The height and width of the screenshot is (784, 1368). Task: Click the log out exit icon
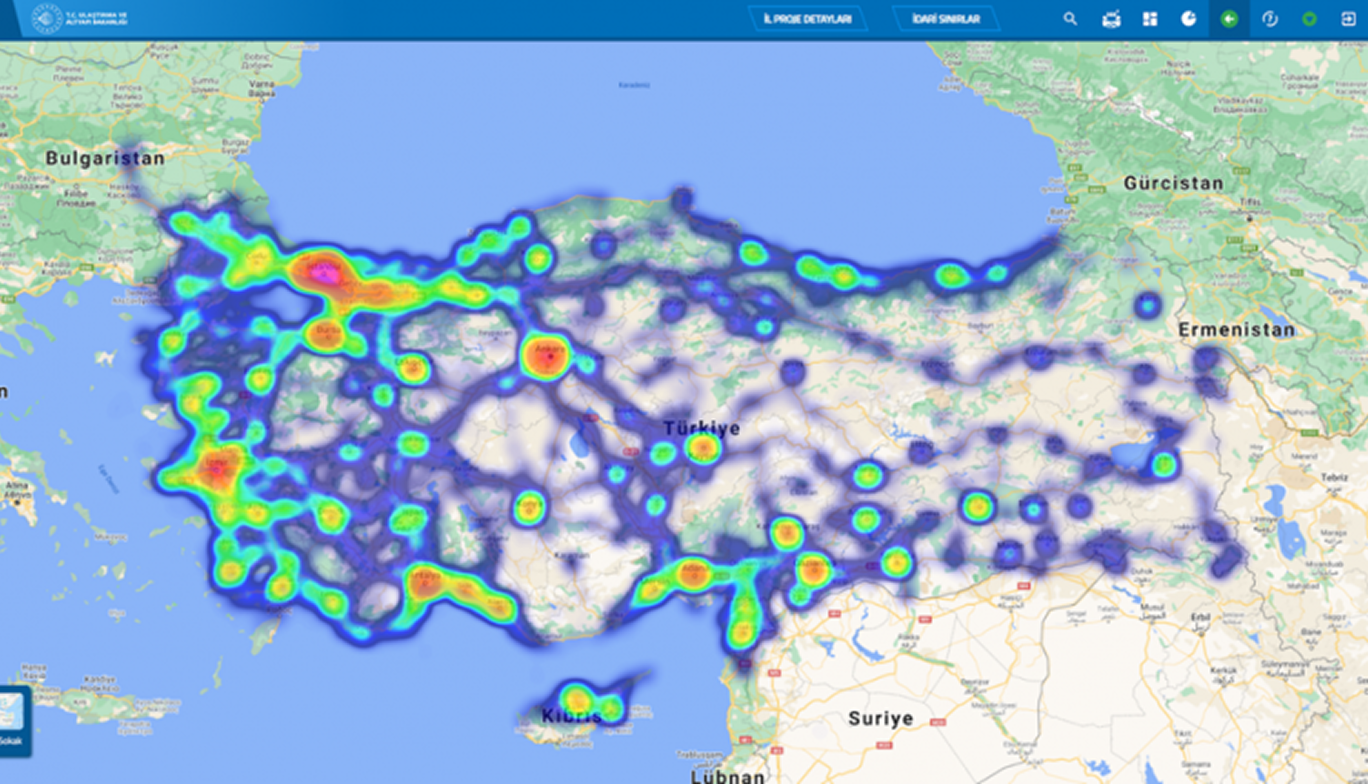click(x=1348, y=19)
